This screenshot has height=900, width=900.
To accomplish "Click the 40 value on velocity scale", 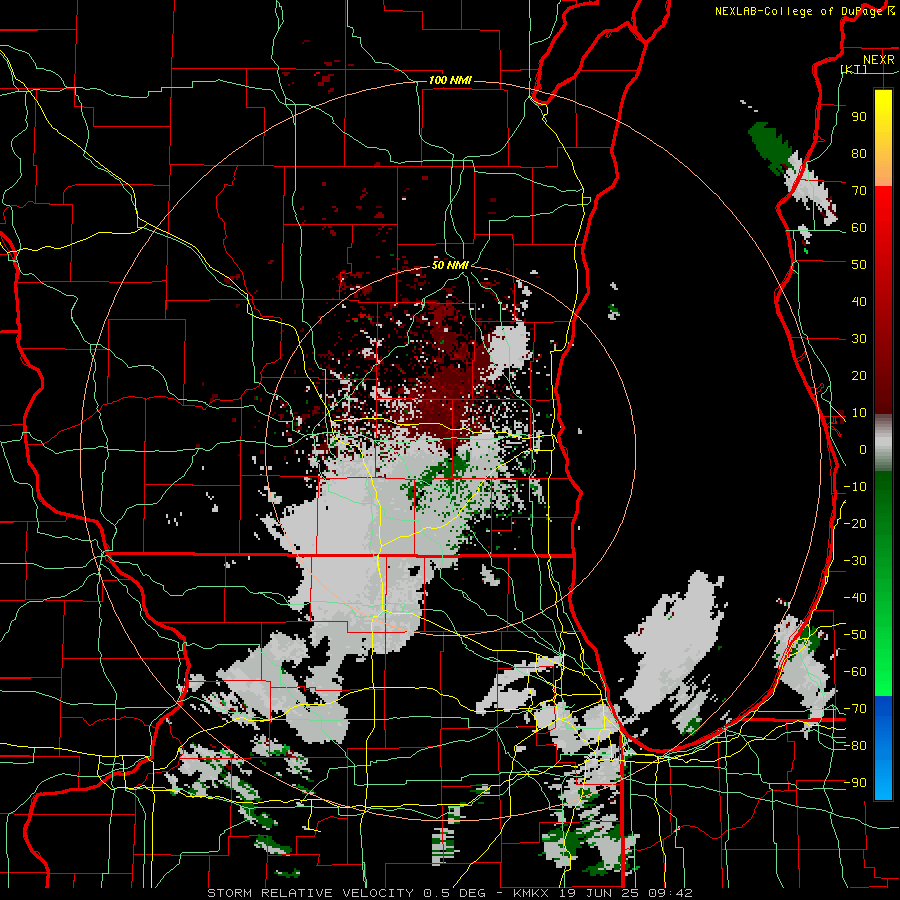I will 859,301.
